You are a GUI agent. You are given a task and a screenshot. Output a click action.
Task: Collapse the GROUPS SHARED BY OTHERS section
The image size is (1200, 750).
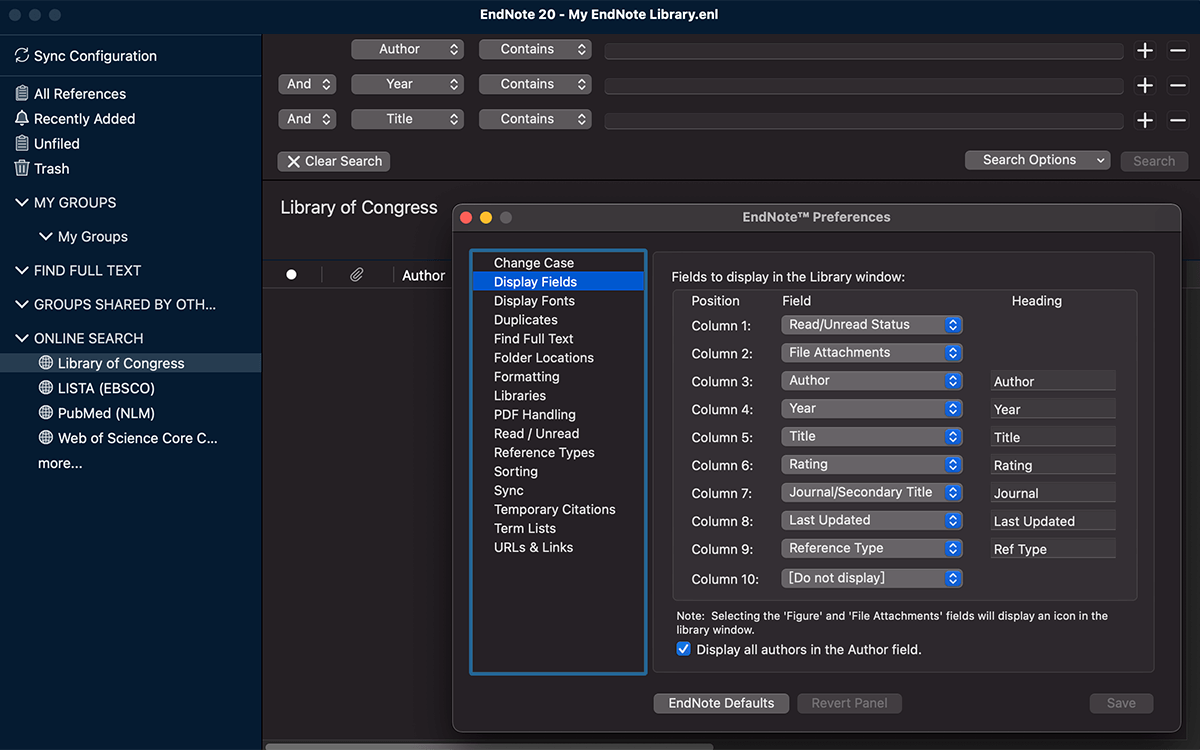click(x=22, y=304)
